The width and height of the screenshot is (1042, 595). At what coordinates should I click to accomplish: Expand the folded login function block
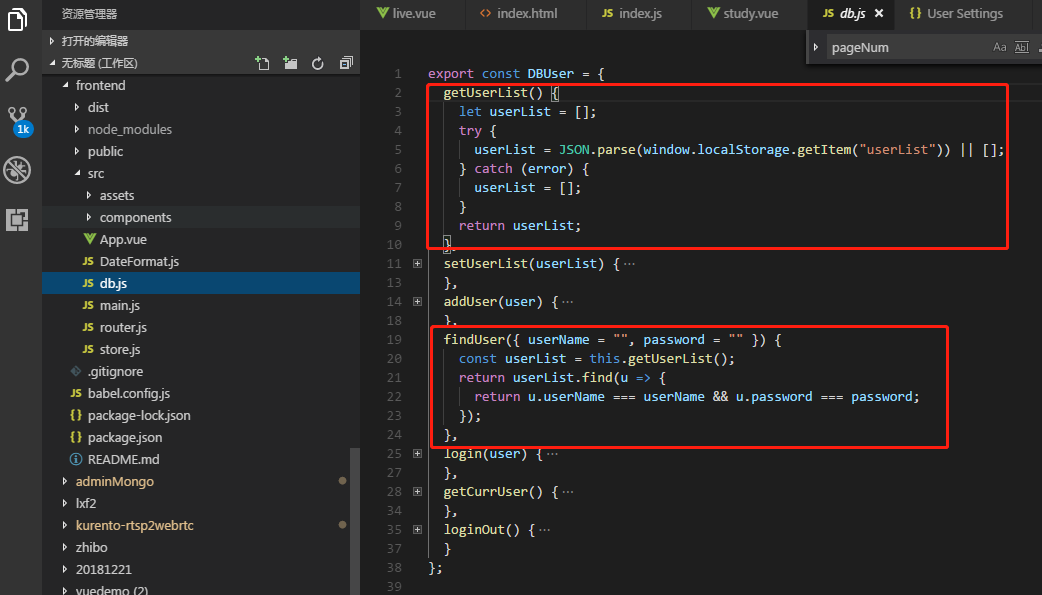tap(417, 454)
